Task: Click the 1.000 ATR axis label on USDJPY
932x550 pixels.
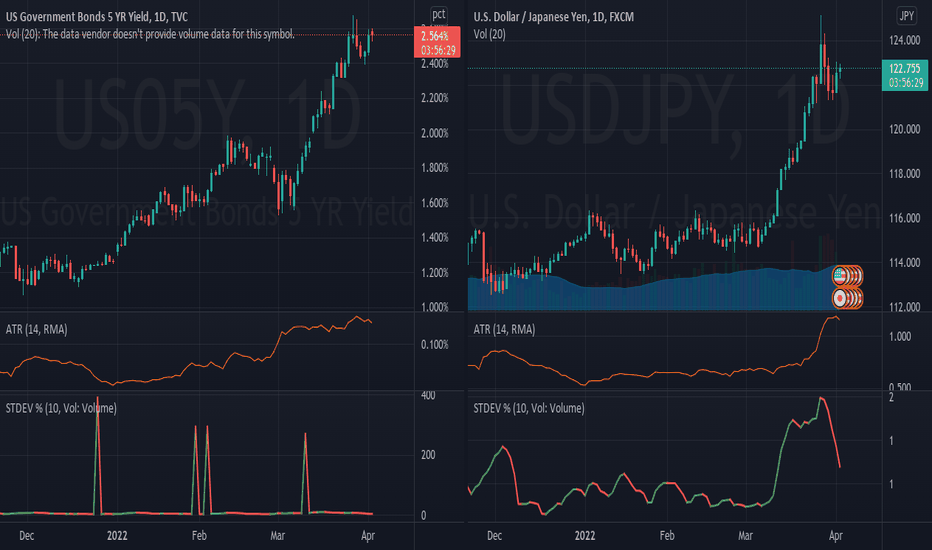Action: point(900,337)
